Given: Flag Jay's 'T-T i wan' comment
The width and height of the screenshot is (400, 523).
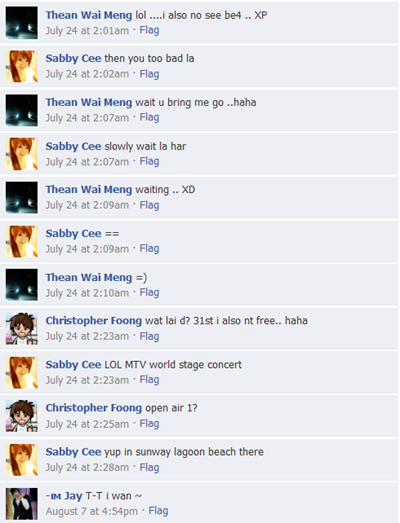Looking at the screenshot, I should tap(158, 511).
